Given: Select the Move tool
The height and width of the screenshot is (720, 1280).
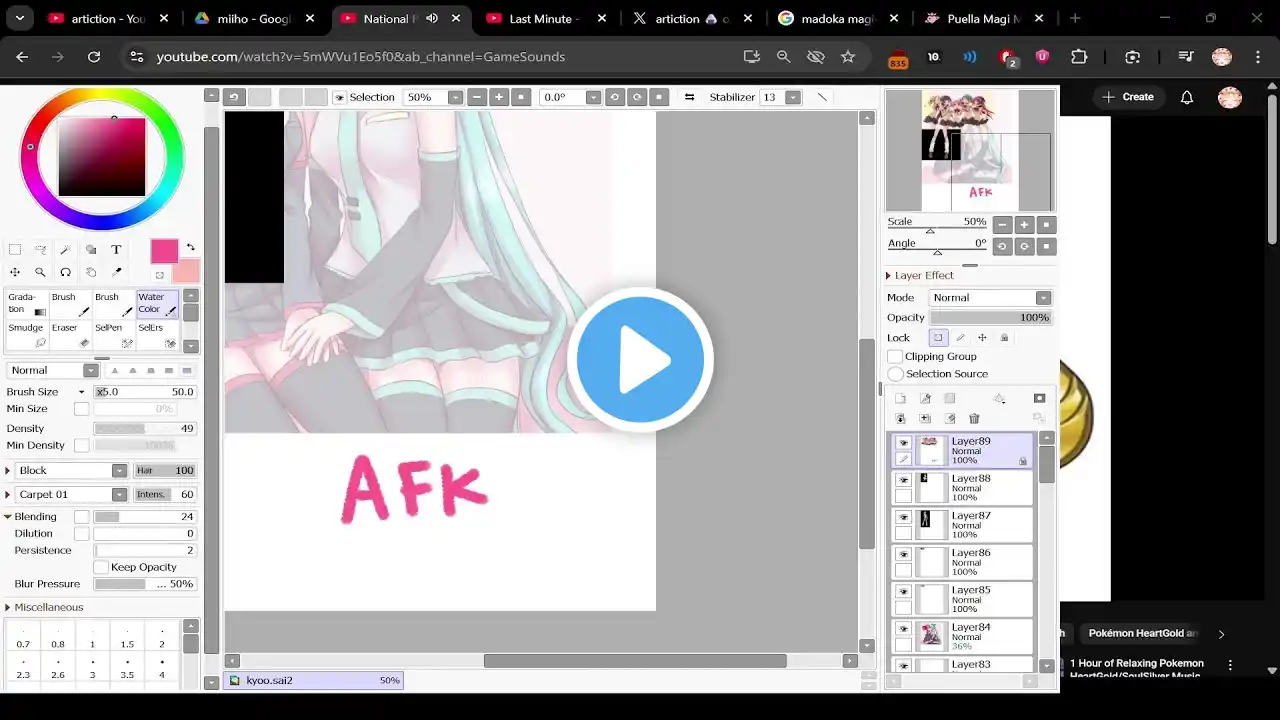Looking at the screenshot, I should pyautogui.click(x=15, y=272).
